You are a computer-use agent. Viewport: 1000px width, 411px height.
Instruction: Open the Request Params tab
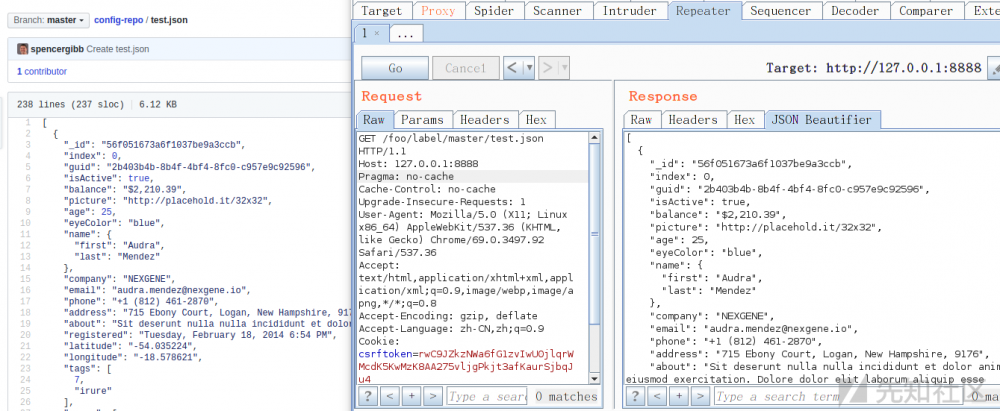pyautogui.click(x=422, y=119)
